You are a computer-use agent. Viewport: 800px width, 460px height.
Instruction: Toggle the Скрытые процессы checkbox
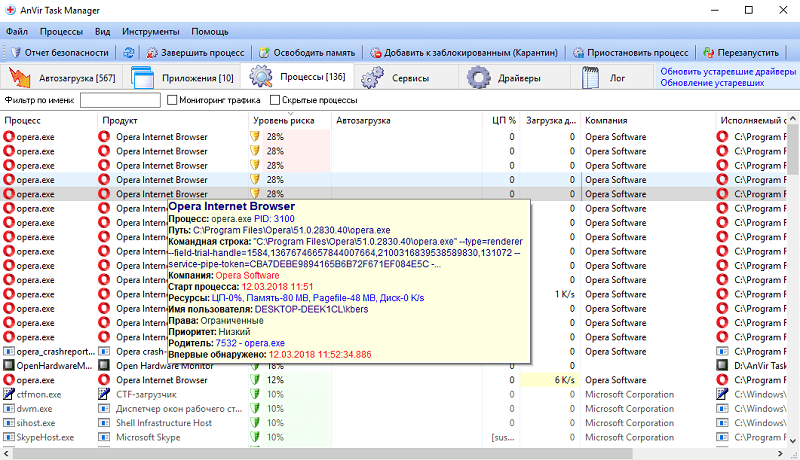[x=274, y=100]
